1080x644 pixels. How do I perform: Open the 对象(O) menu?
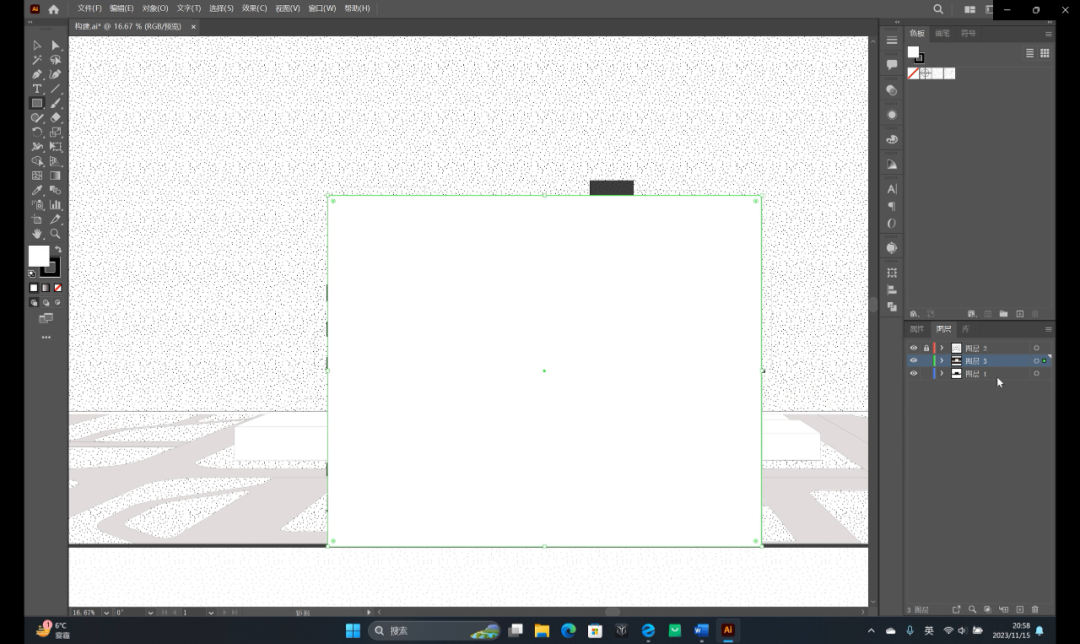point(155,8)
